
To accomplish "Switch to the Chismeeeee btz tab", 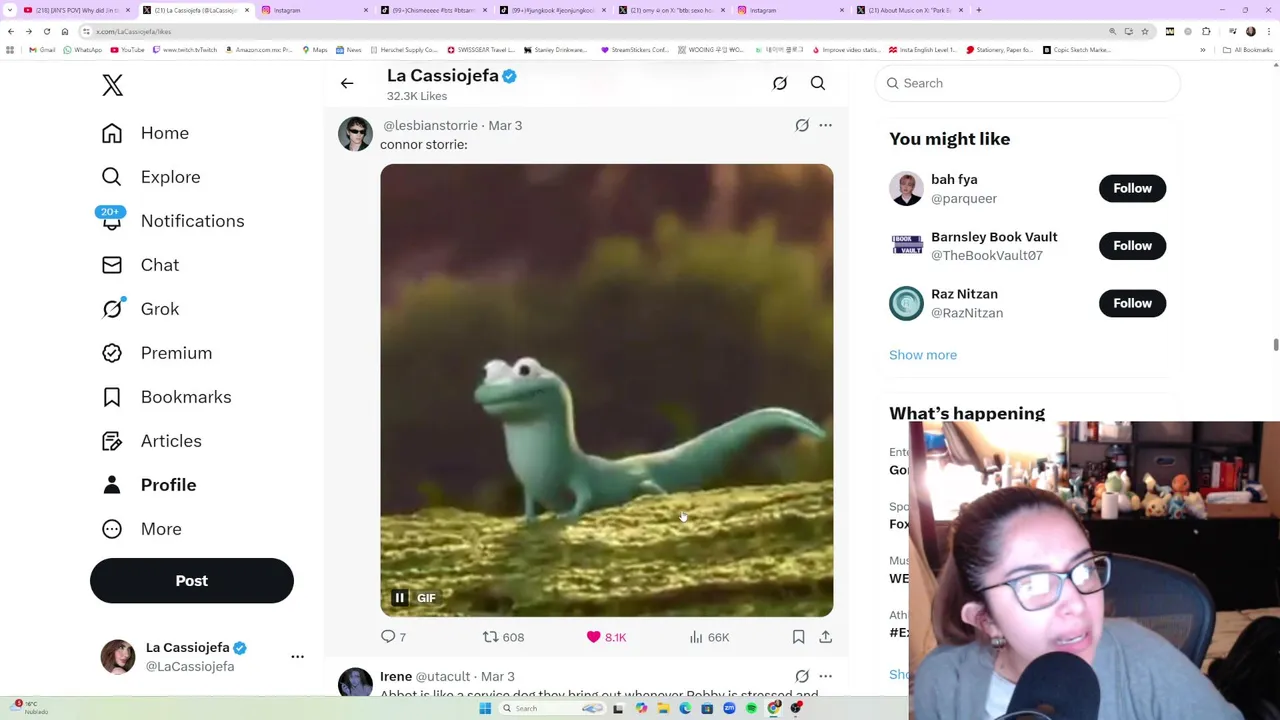I will pyautogui.click(x=432, y=10).
